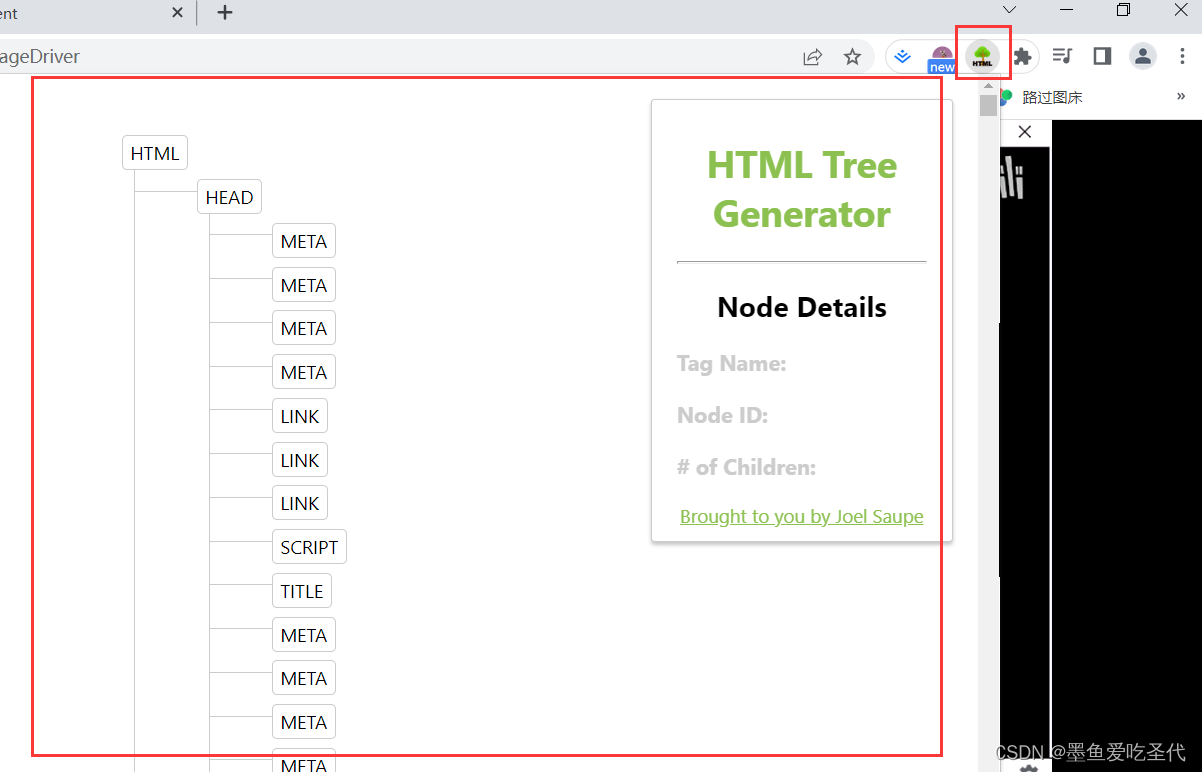Click the HTML Tree Generator heading
Image resolution: width=1202 pixels, height=772 pixels.
802,189
